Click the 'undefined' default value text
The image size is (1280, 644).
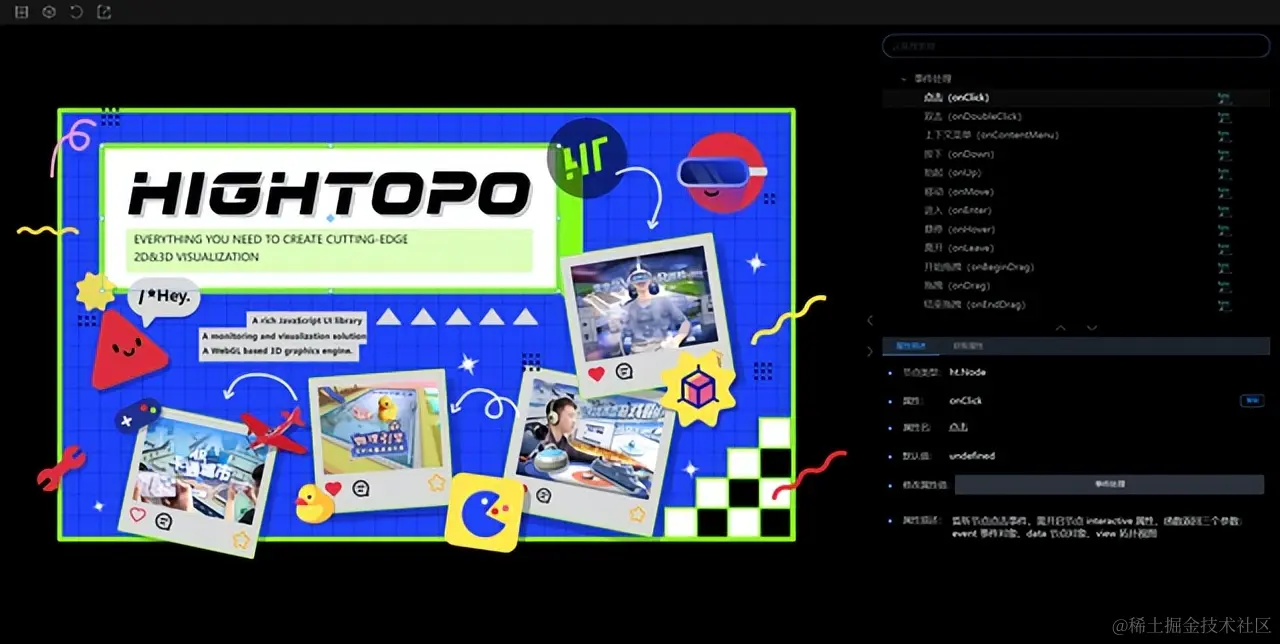(972, 456)
